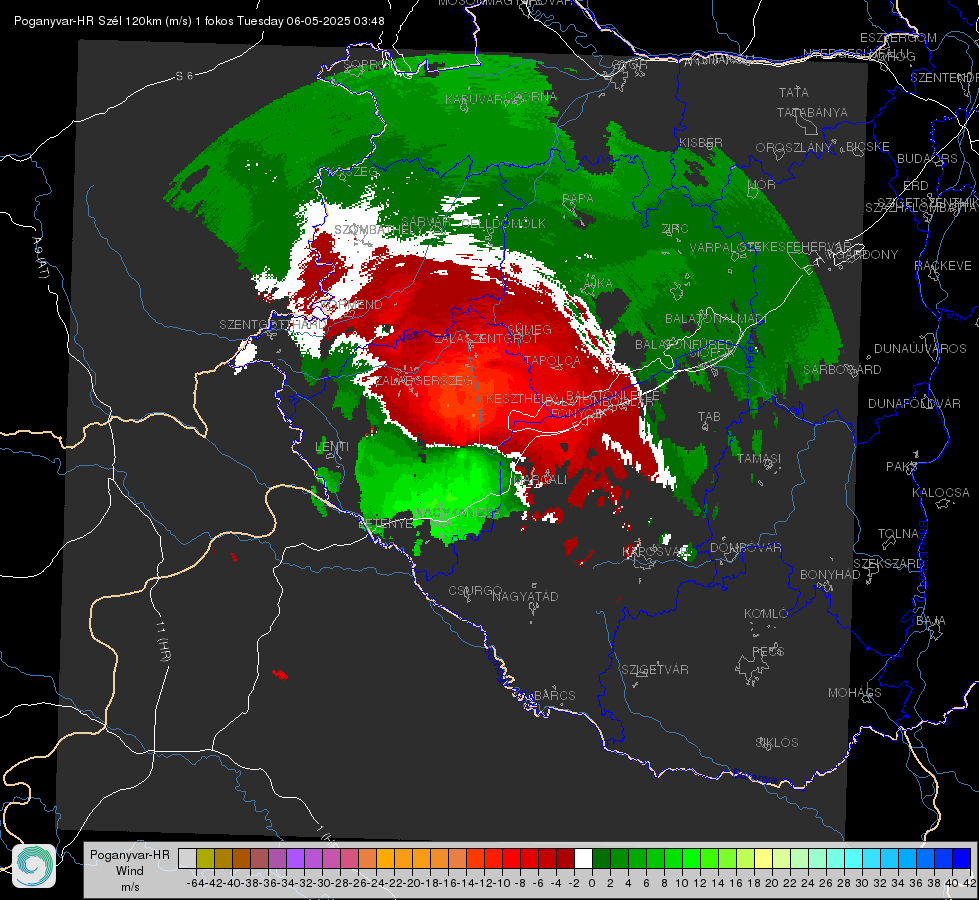Click the CSURGO label
The height and width of the screenshot is (900, 979).
(x=476, y=590)
